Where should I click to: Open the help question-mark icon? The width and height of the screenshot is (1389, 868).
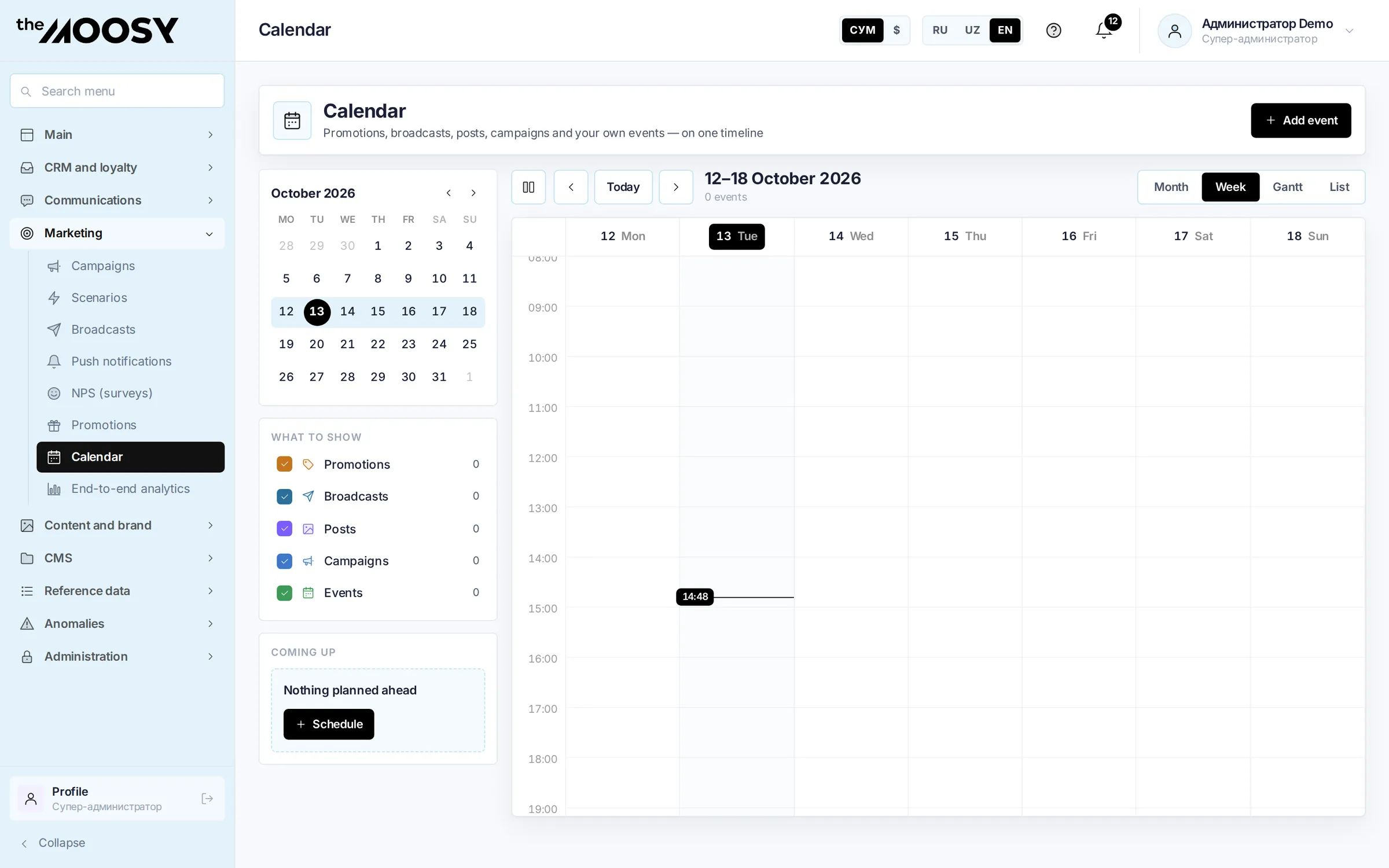pyautogui.click(x=1053, y=30)
